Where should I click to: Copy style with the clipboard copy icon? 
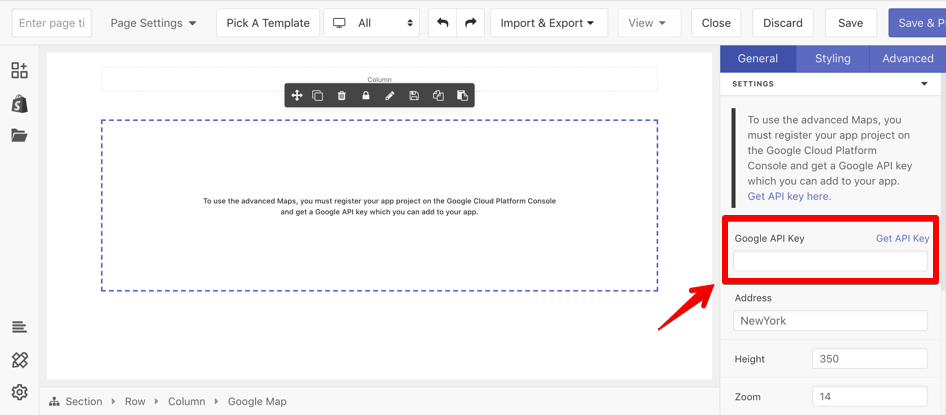pos(439,95)
